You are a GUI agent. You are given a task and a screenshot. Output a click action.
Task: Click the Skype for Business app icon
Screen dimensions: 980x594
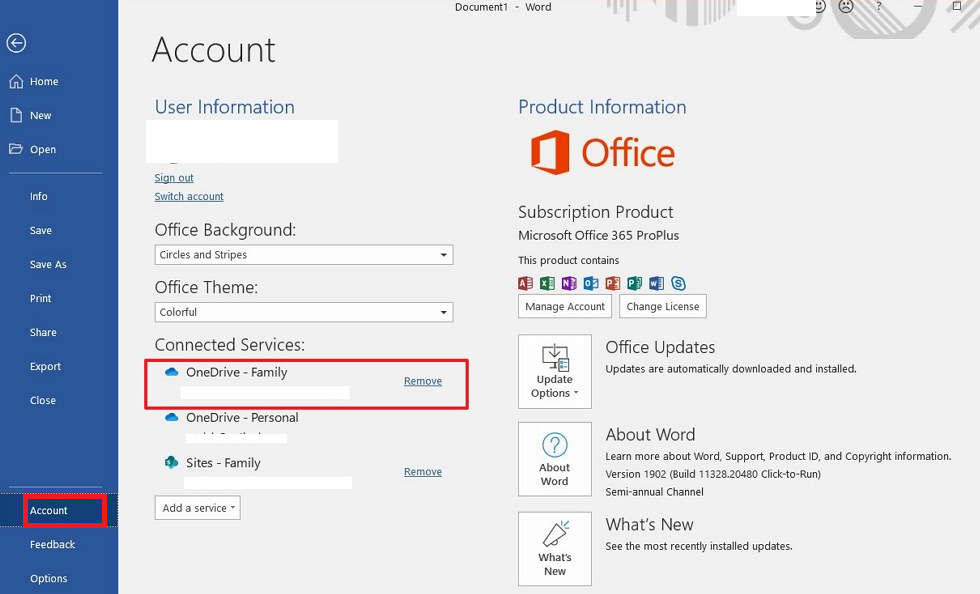pos(678,283)
